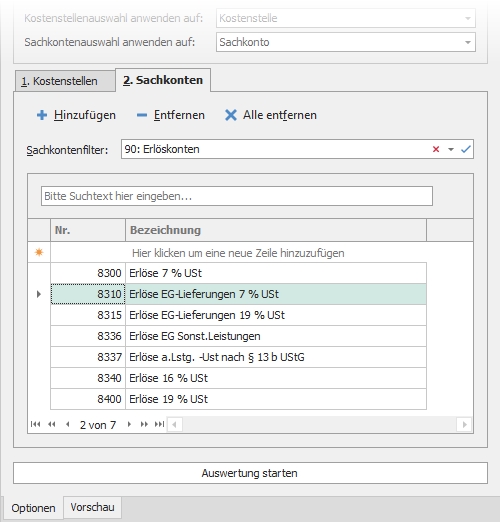Screen dimensions: 500x522
Task: Click the Alle entfernen X icon
Action: click(x=231, y=115)
